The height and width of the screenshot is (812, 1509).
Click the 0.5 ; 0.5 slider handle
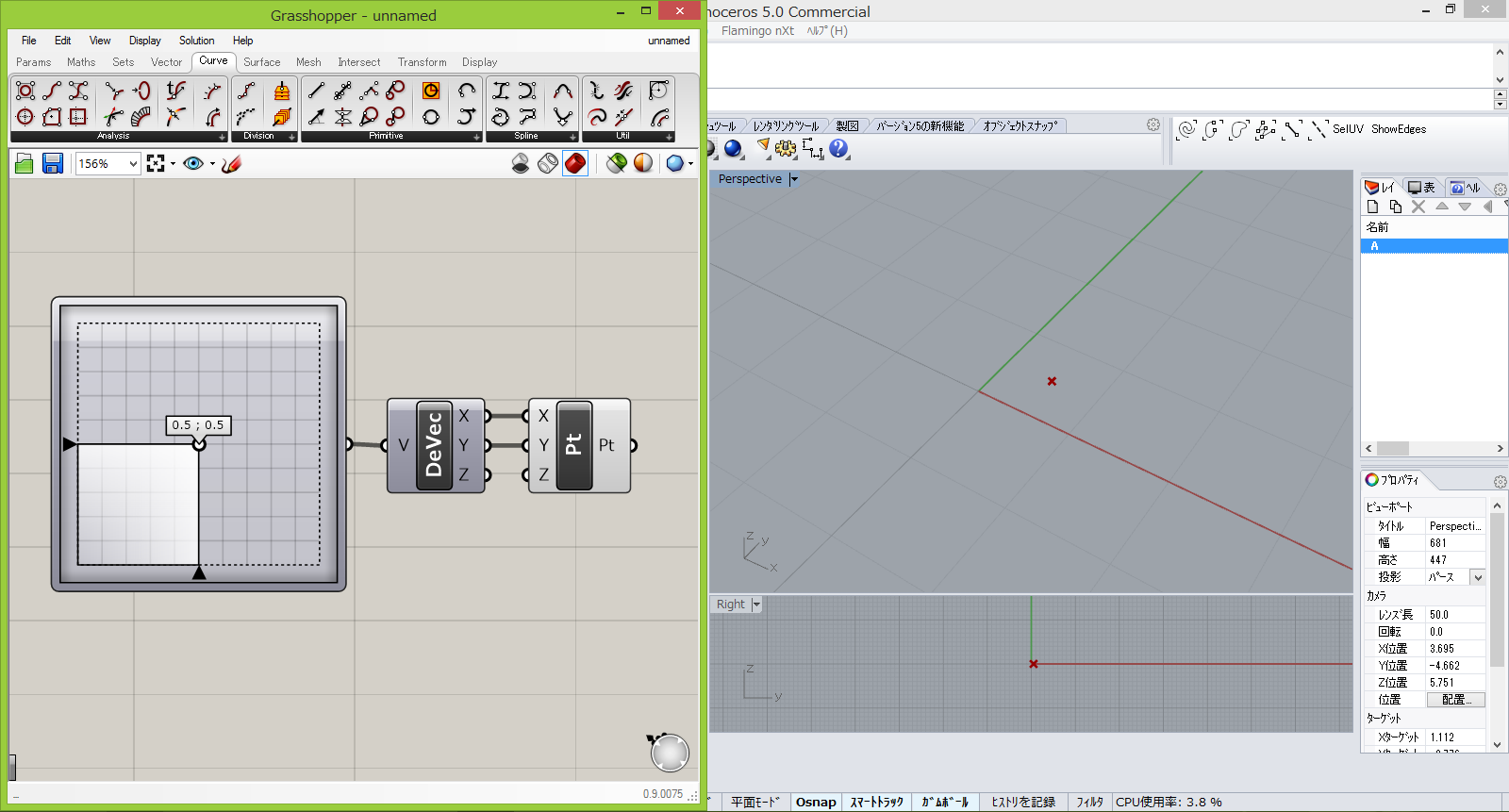[199, 444]
